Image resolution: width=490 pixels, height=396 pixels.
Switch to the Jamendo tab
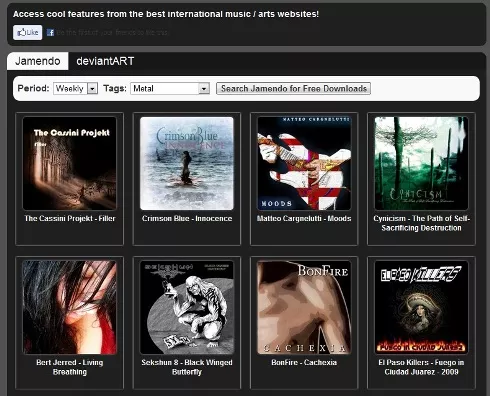38,61
